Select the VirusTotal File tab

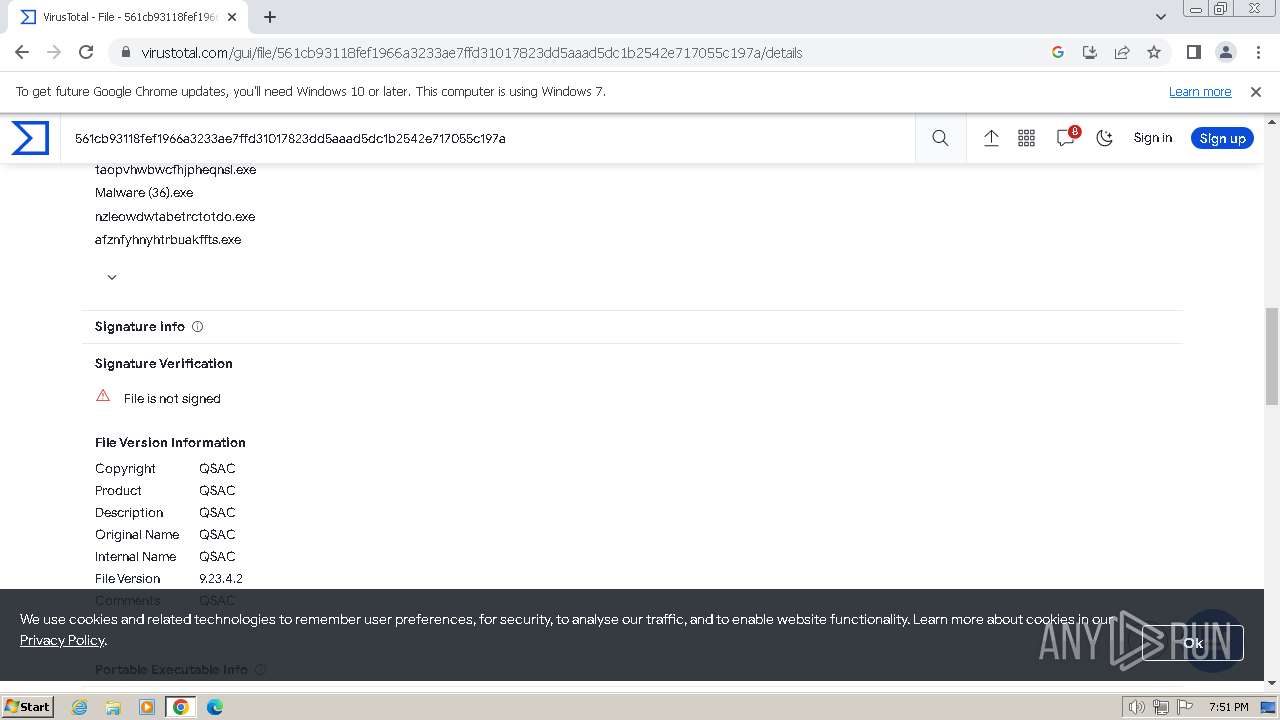[x=130, y=17]
